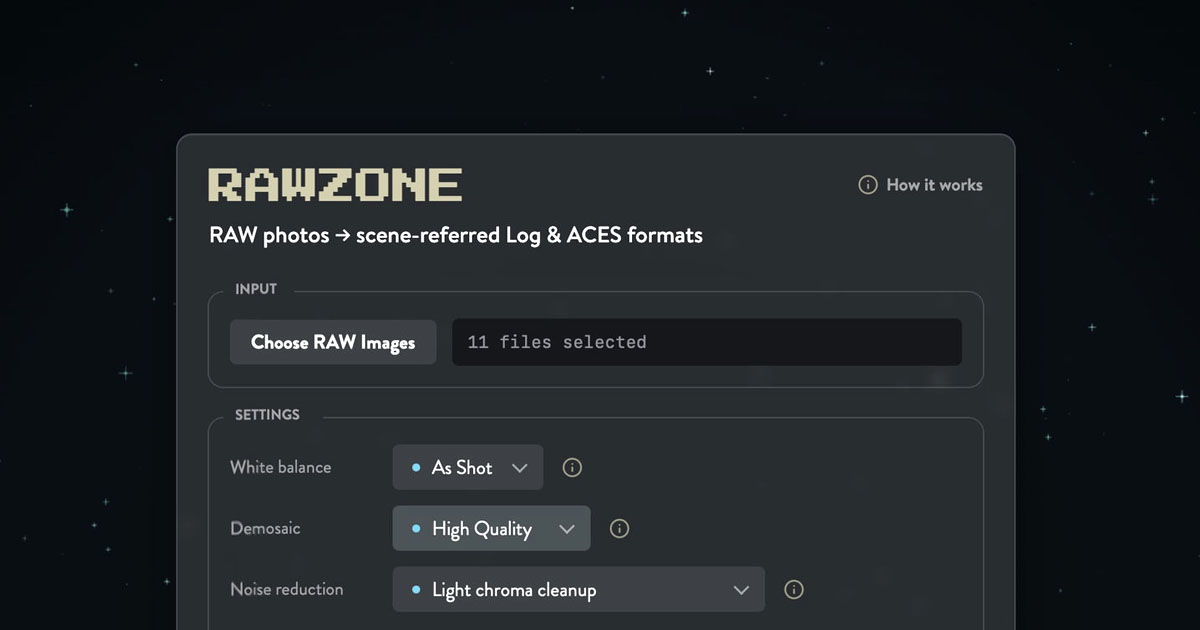1200x630 pixels.
Task: Click the 'Noise reduction' label
Action: point(287,589)
